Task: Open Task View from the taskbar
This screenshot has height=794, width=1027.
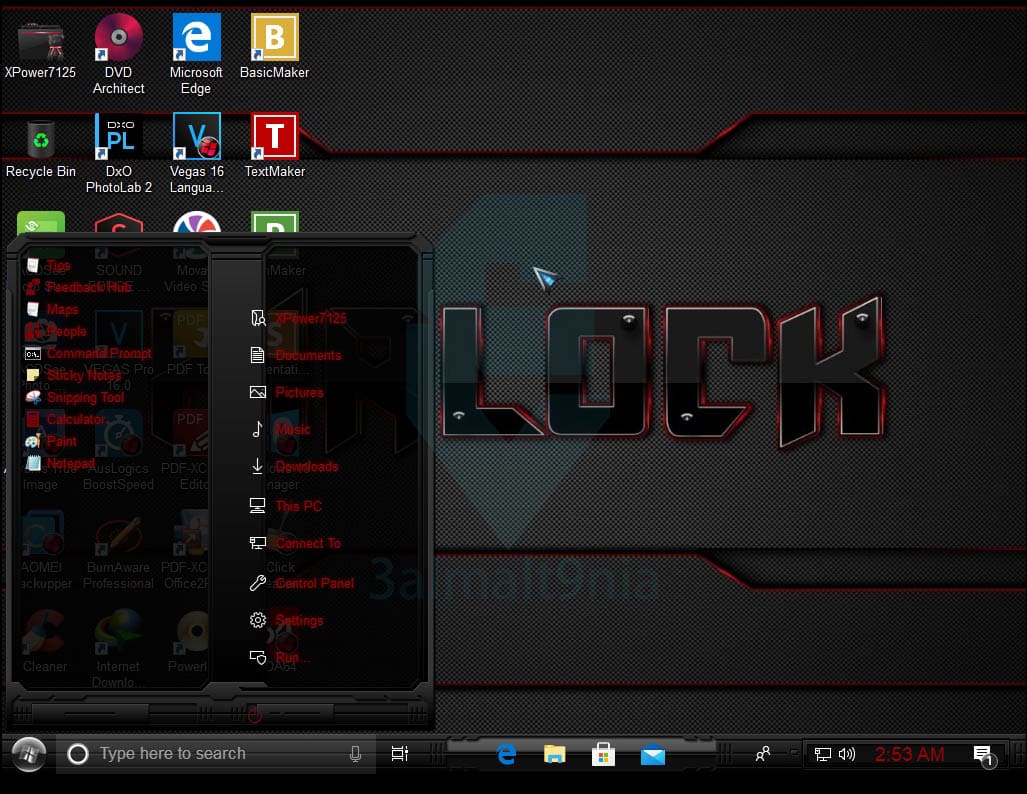Action: tap(400, 754)
